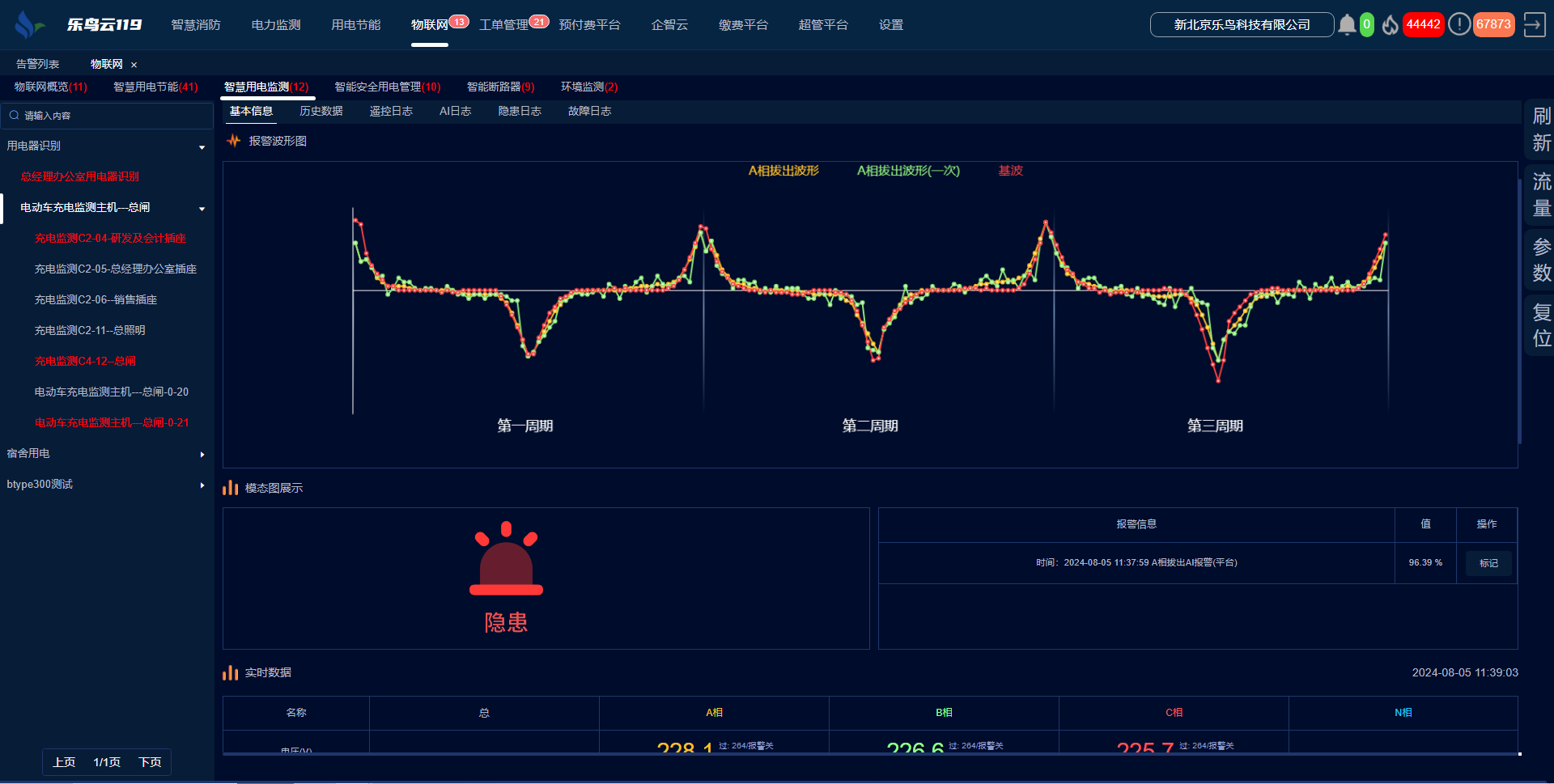The width and height of the screenshot is (1554, 784).
Task: Expand the 宿舍用电 group
Action: point(202,454)
